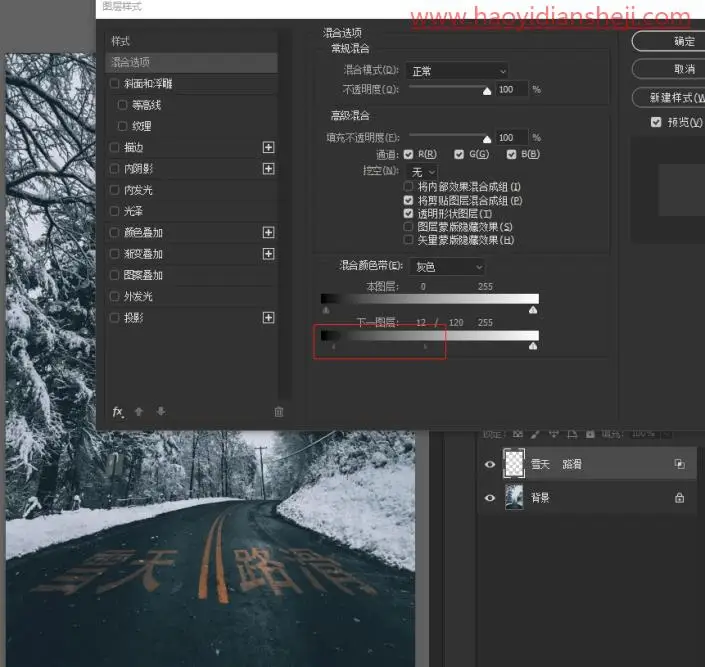Viewport: 705px width, 667px height.
Task: Click the 背景 layer thumbnail
Action: tap(513, 497)
